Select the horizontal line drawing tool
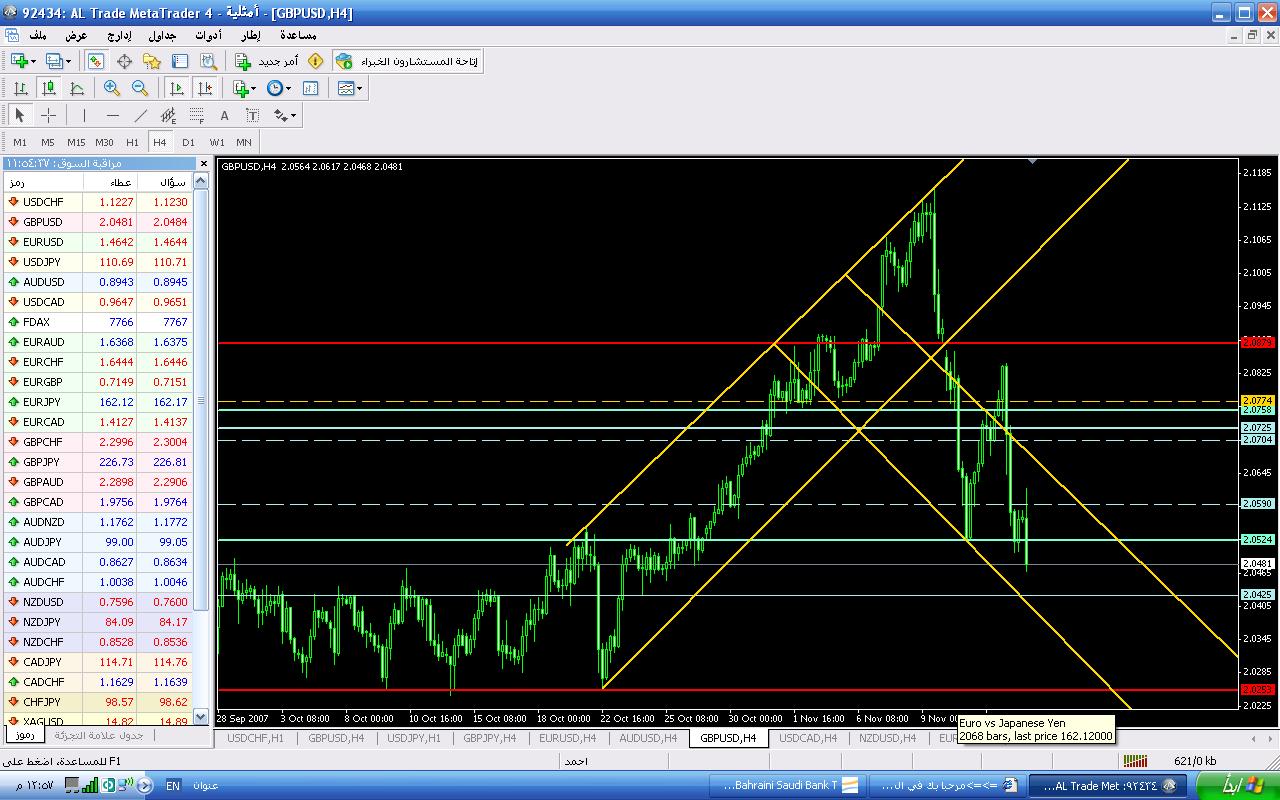 click(112, 115)
